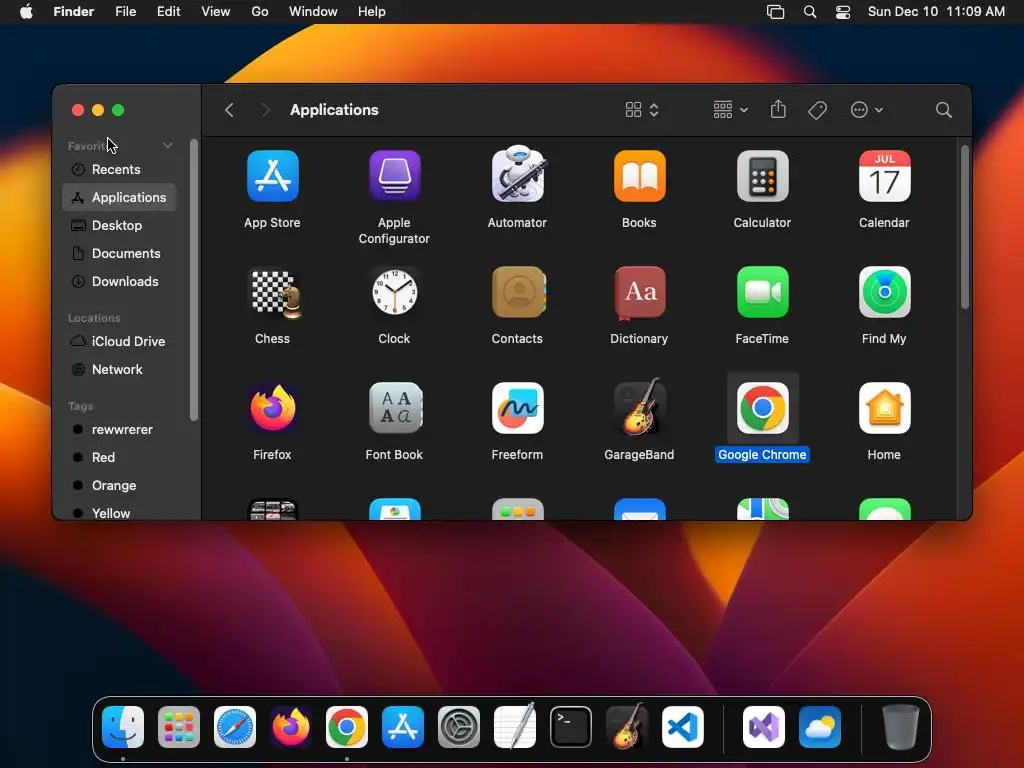Open the more actions ellipsis dropdown
This screenshot has height=768, width=1024.
click(x=867, y=110)
